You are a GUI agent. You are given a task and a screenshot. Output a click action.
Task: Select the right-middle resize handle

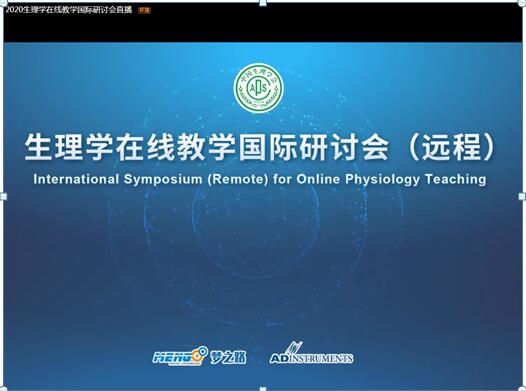pyautogui.click(x=523, y=197)
